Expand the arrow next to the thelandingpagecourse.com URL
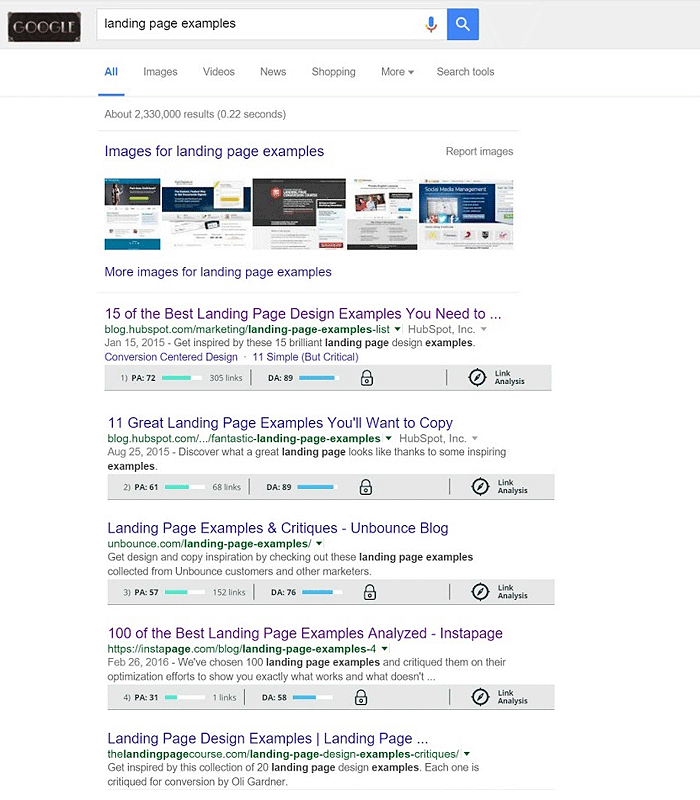 pyautogui.click(x=467, y=754)
